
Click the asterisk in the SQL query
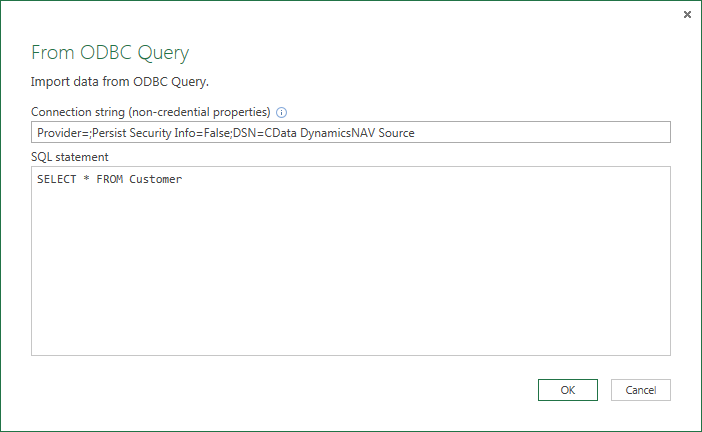tap(86, 180)
